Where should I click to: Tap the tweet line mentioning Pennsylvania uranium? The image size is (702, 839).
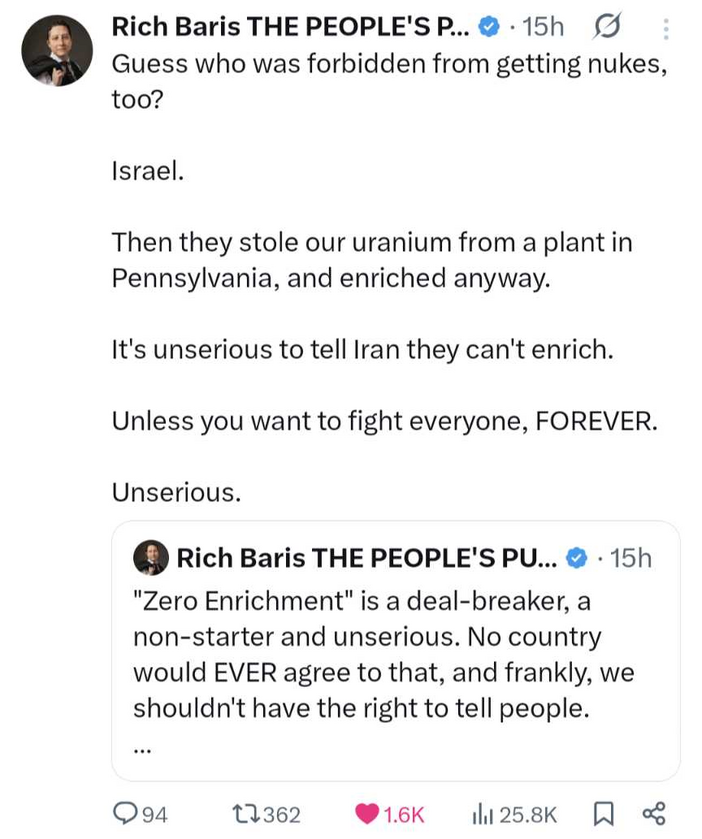[371, 260]
